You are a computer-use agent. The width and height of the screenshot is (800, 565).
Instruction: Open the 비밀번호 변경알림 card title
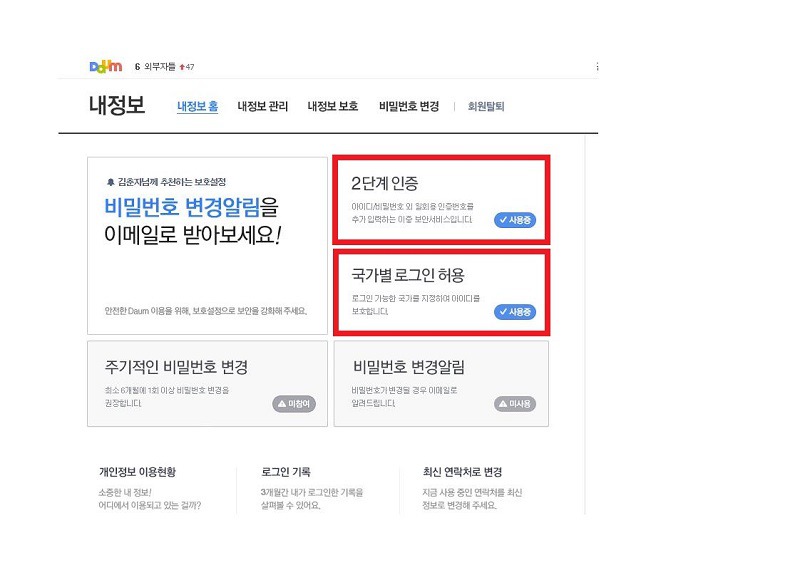[x=409, y=367]
